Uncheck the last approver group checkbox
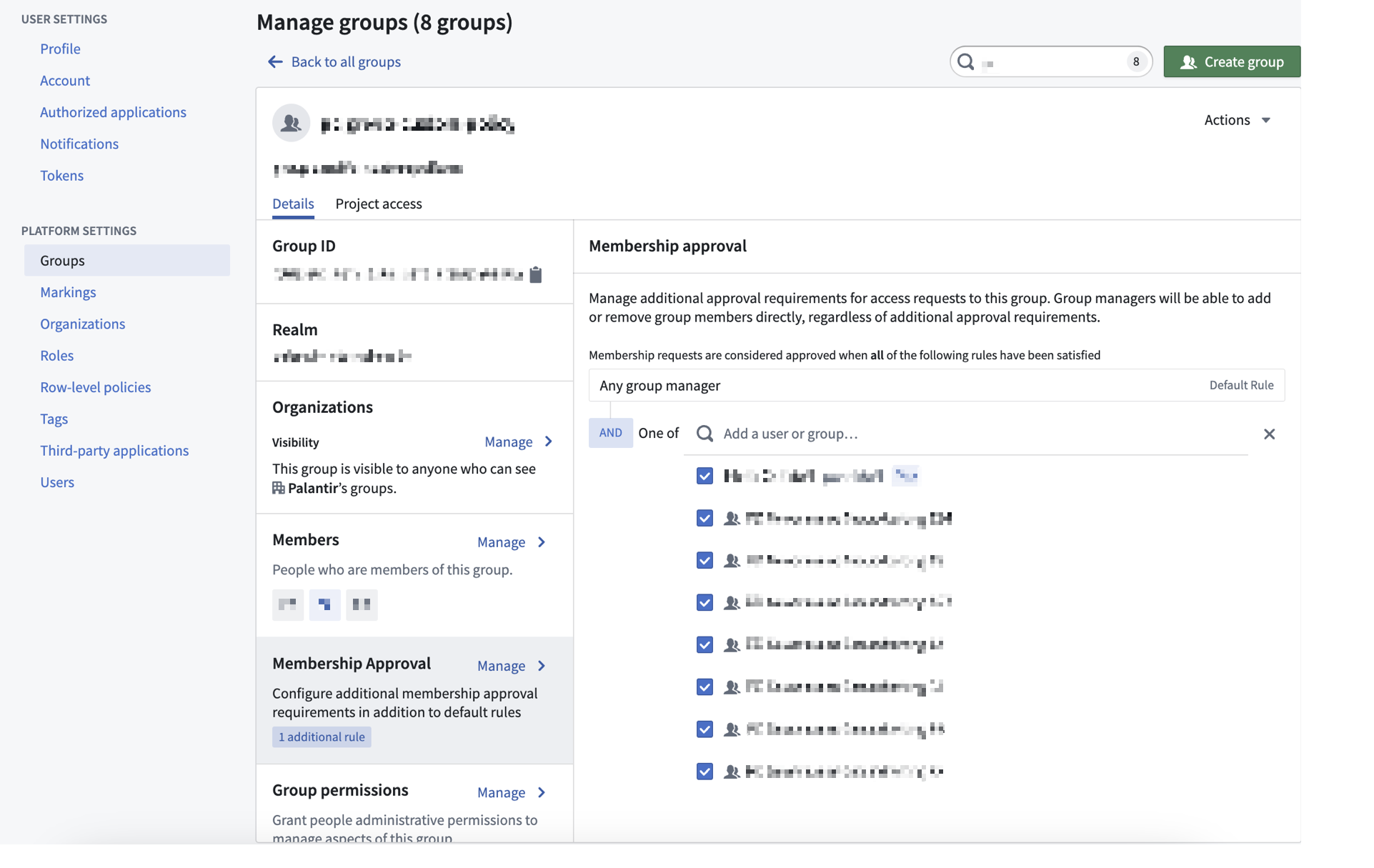 click(705, 772)
